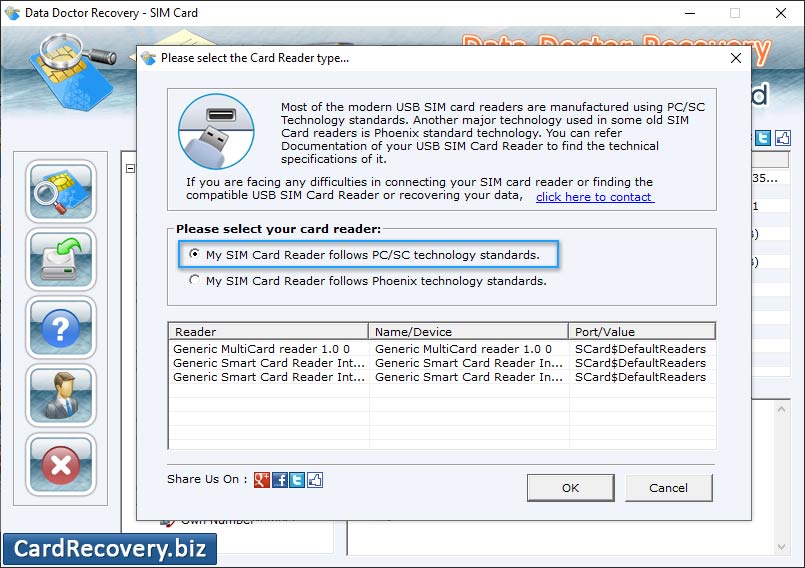
Task: Minimize the Data Doctor Recovery window
Action: pos(690,13)
